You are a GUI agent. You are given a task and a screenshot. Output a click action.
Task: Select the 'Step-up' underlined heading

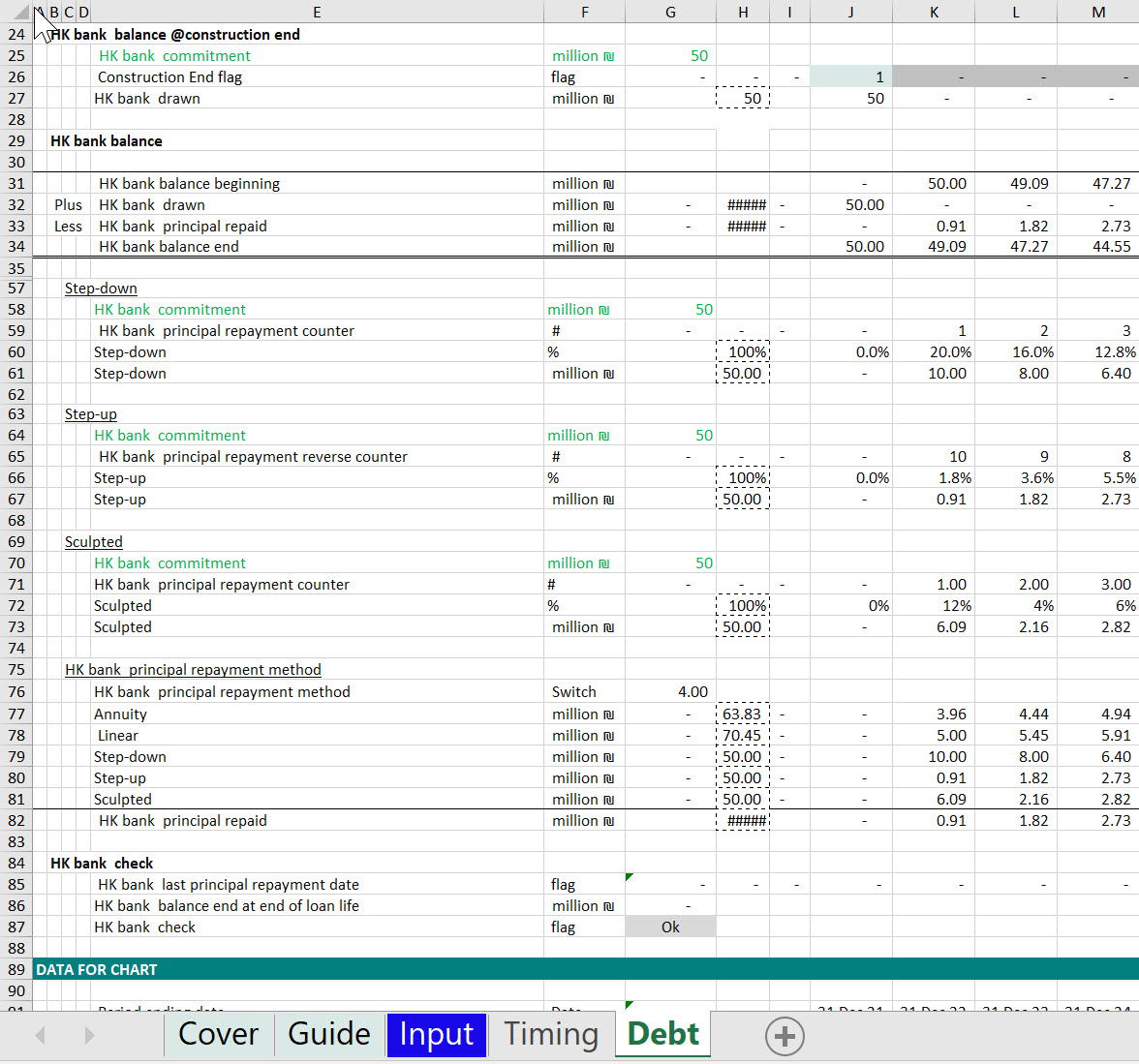pyautogui.click(x=91, y=414)
